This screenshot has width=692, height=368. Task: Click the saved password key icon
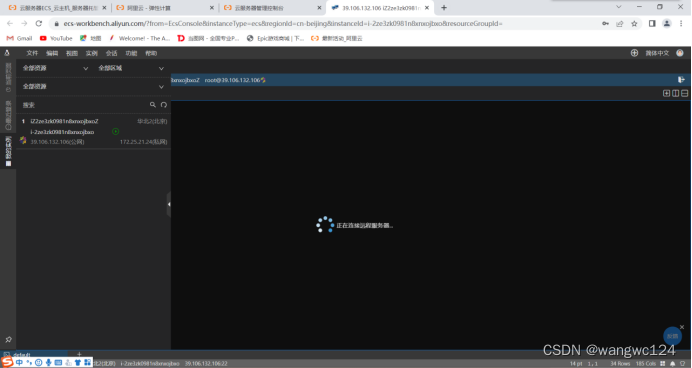606,23
